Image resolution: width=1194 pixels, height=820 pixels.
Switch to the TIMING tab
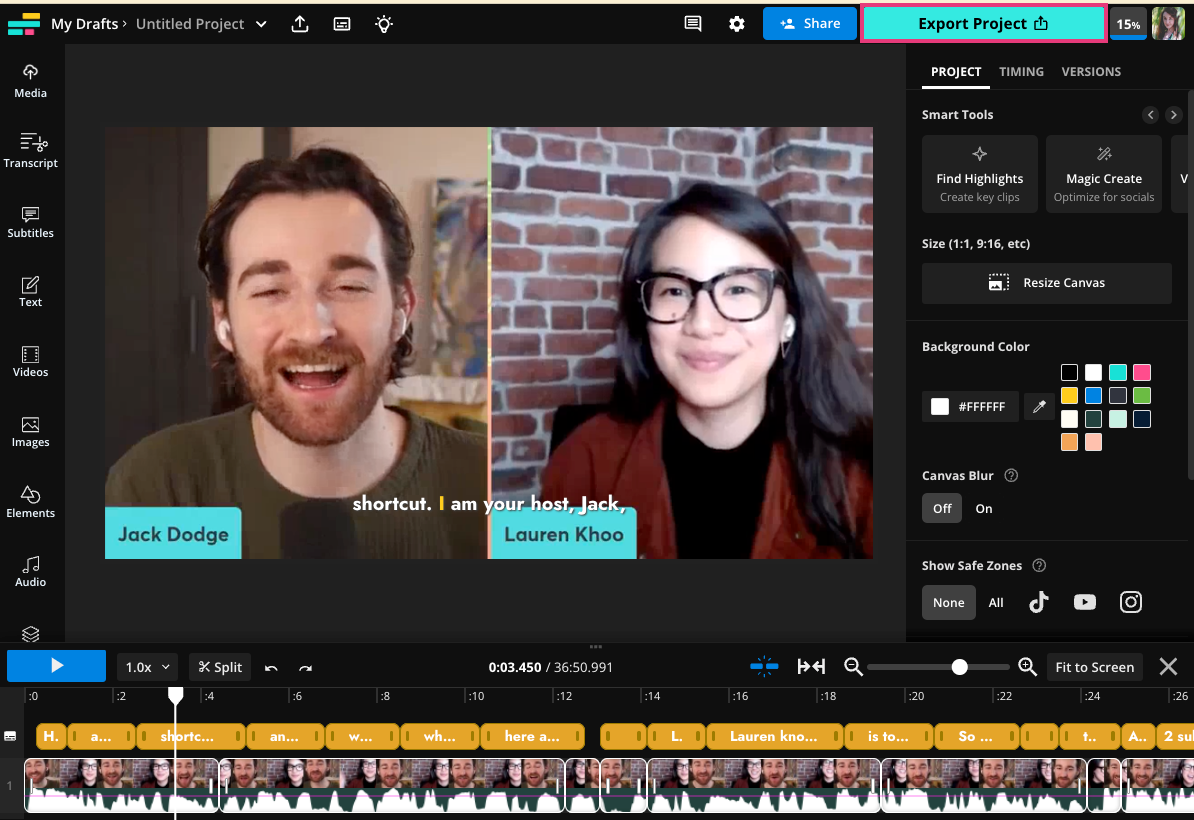[1021, 71]
